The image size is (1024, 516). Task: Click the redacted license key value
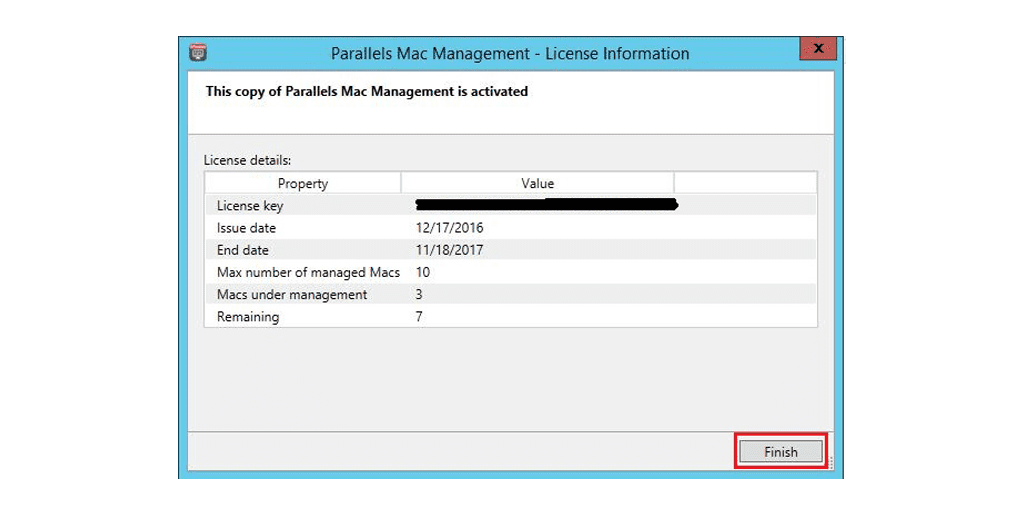546,206
